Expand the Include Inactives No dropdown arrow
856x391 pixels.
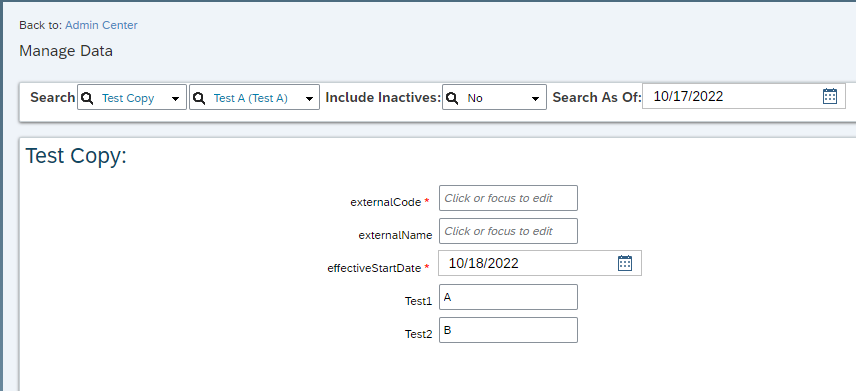click(535, 99)
